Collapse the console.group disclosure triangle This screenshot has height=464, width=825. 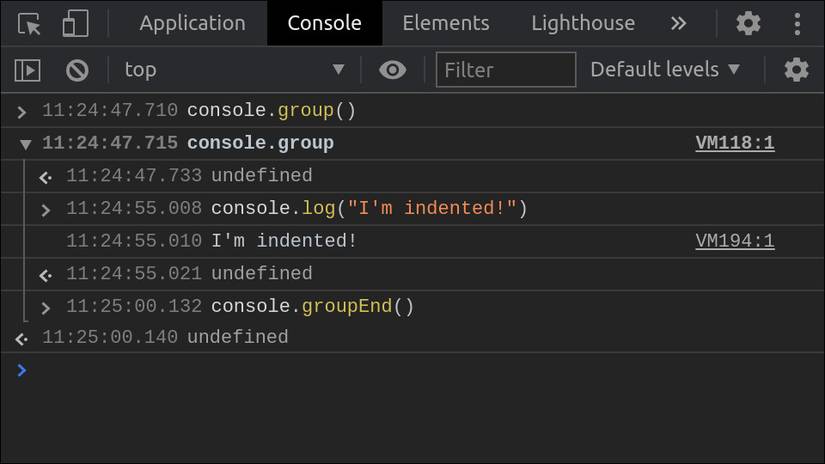coord(25,144)
